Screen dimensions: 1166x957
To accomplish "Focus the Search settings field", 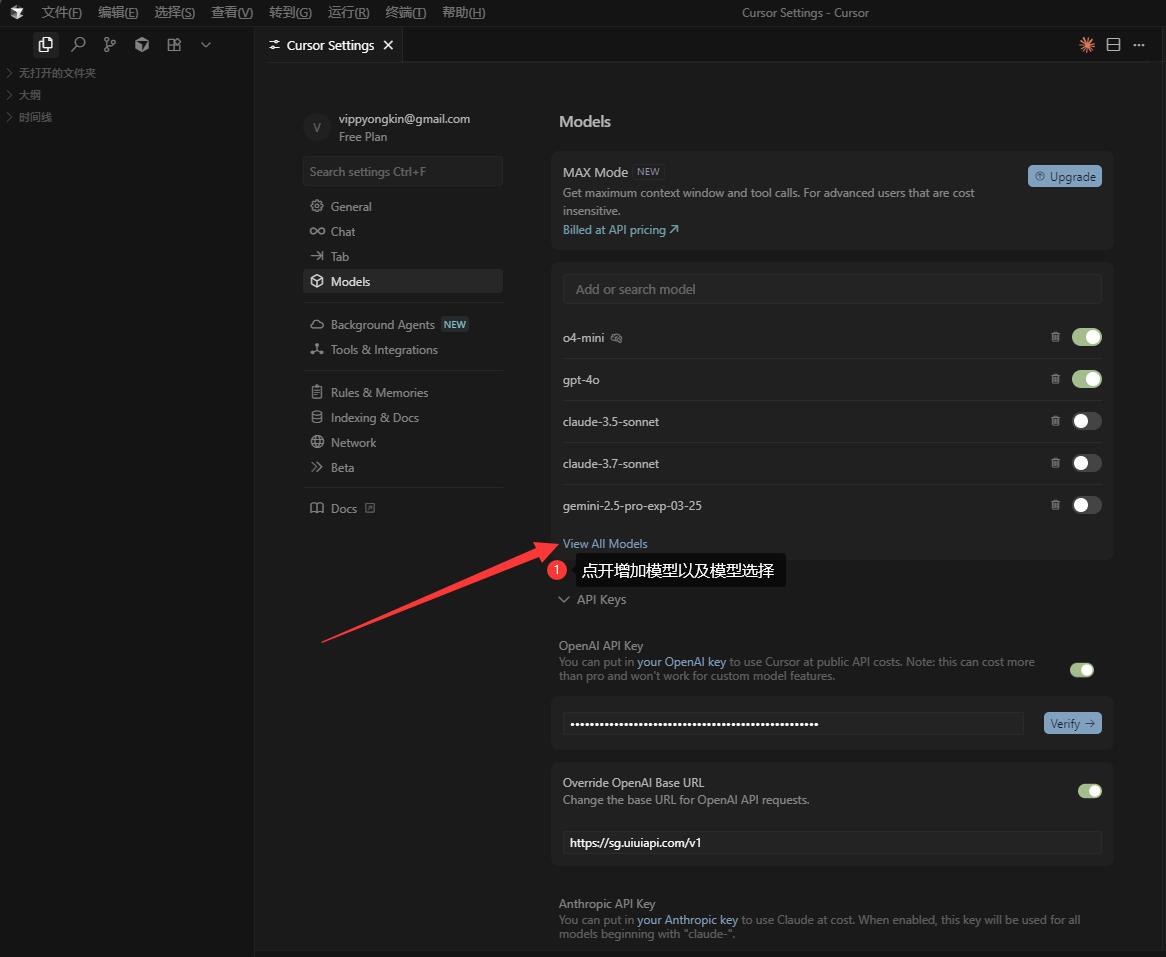I will click(402, 172).
